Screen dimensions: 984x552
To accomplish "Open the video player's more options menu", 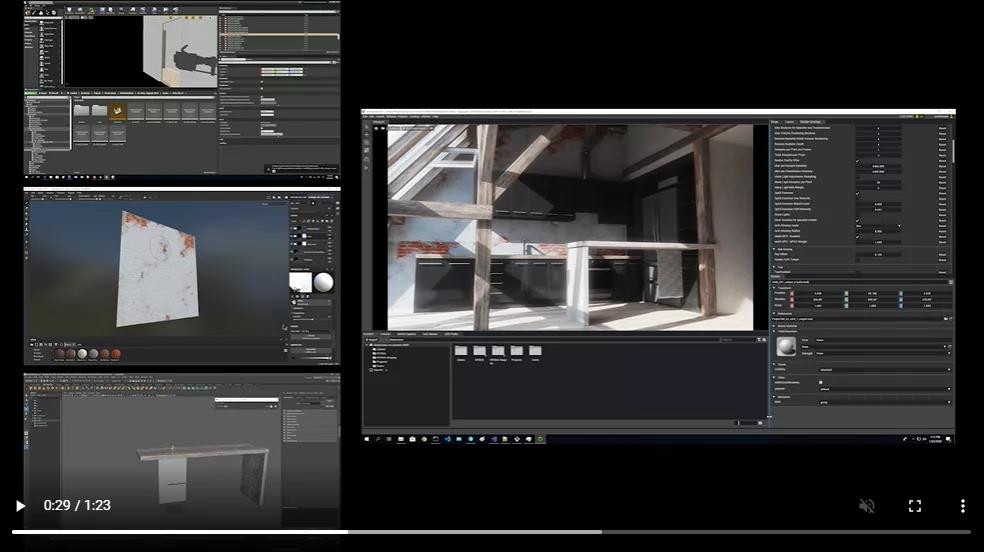I will pyautogui.click(x=963, y=506).
